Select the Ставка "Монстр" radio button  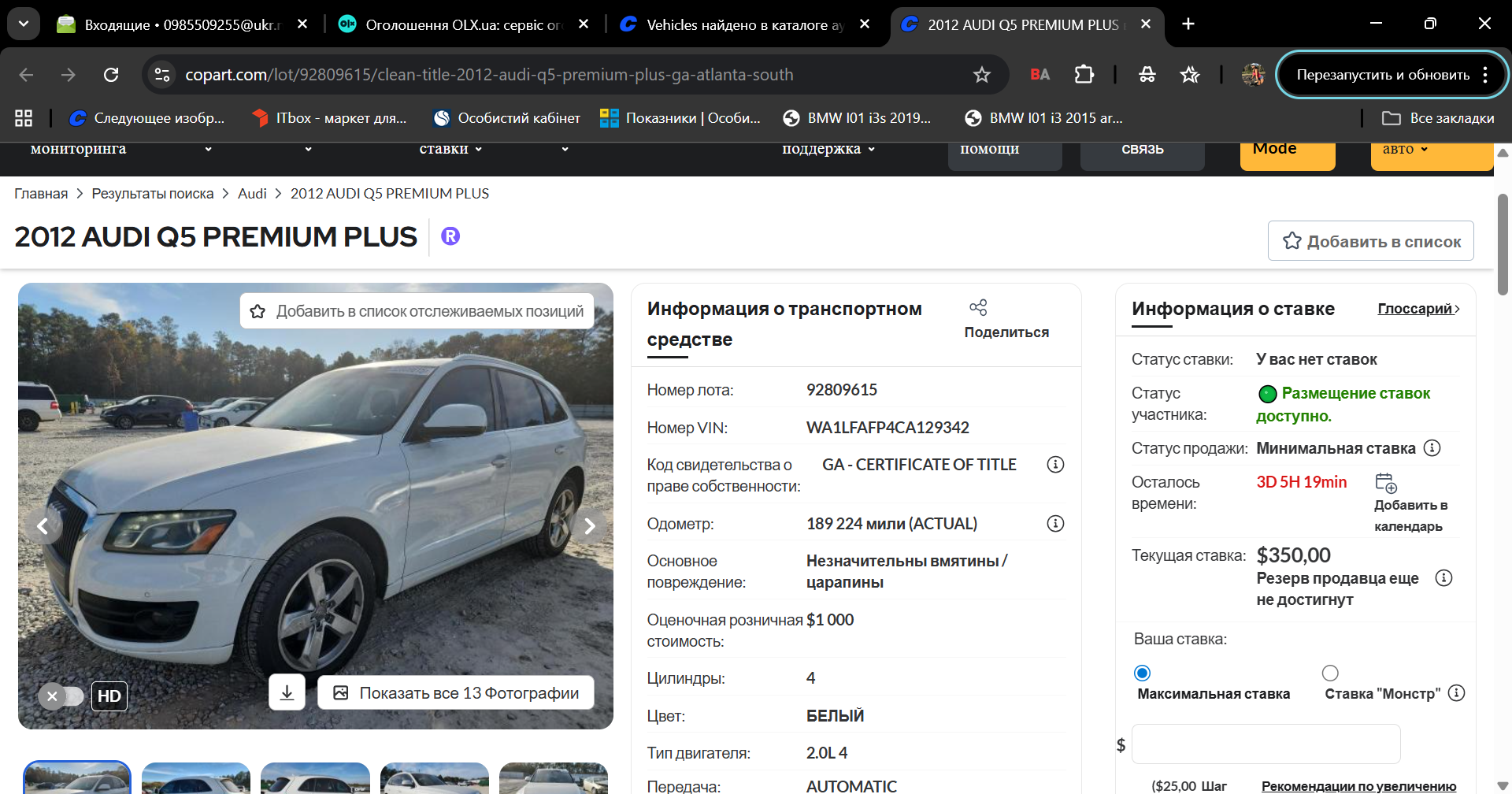1330,673
